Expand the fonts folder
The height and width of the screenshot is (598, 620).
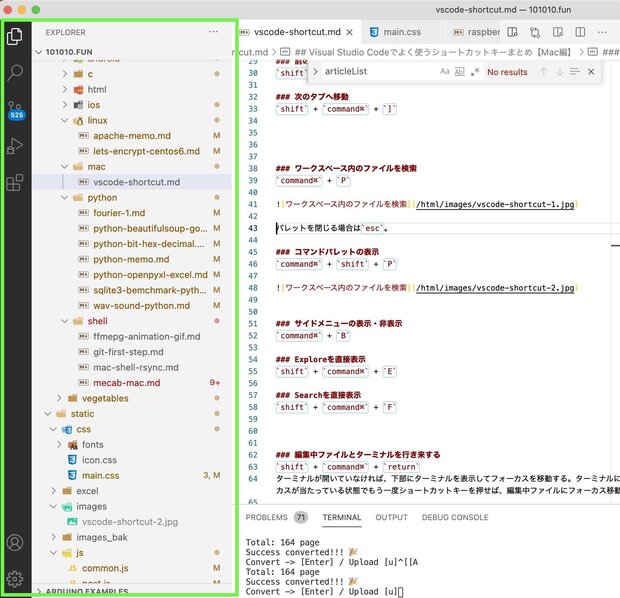click(59, 444)
